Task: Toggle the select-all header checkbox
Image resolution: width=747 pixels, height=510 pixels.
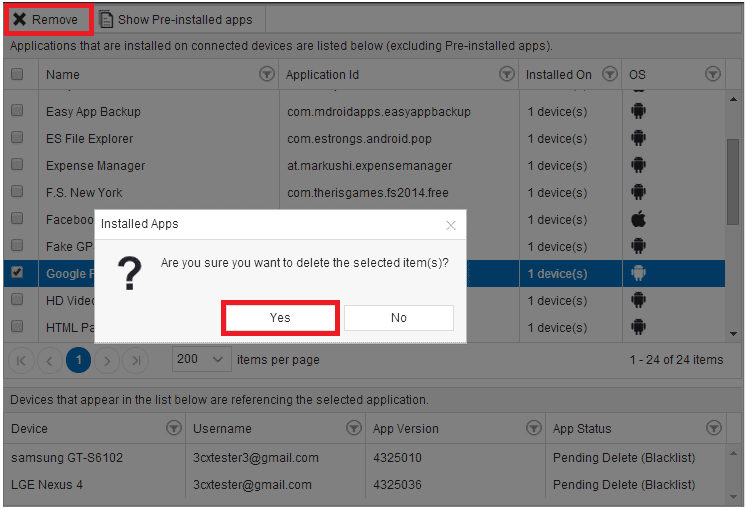Action: coord(17,74)
